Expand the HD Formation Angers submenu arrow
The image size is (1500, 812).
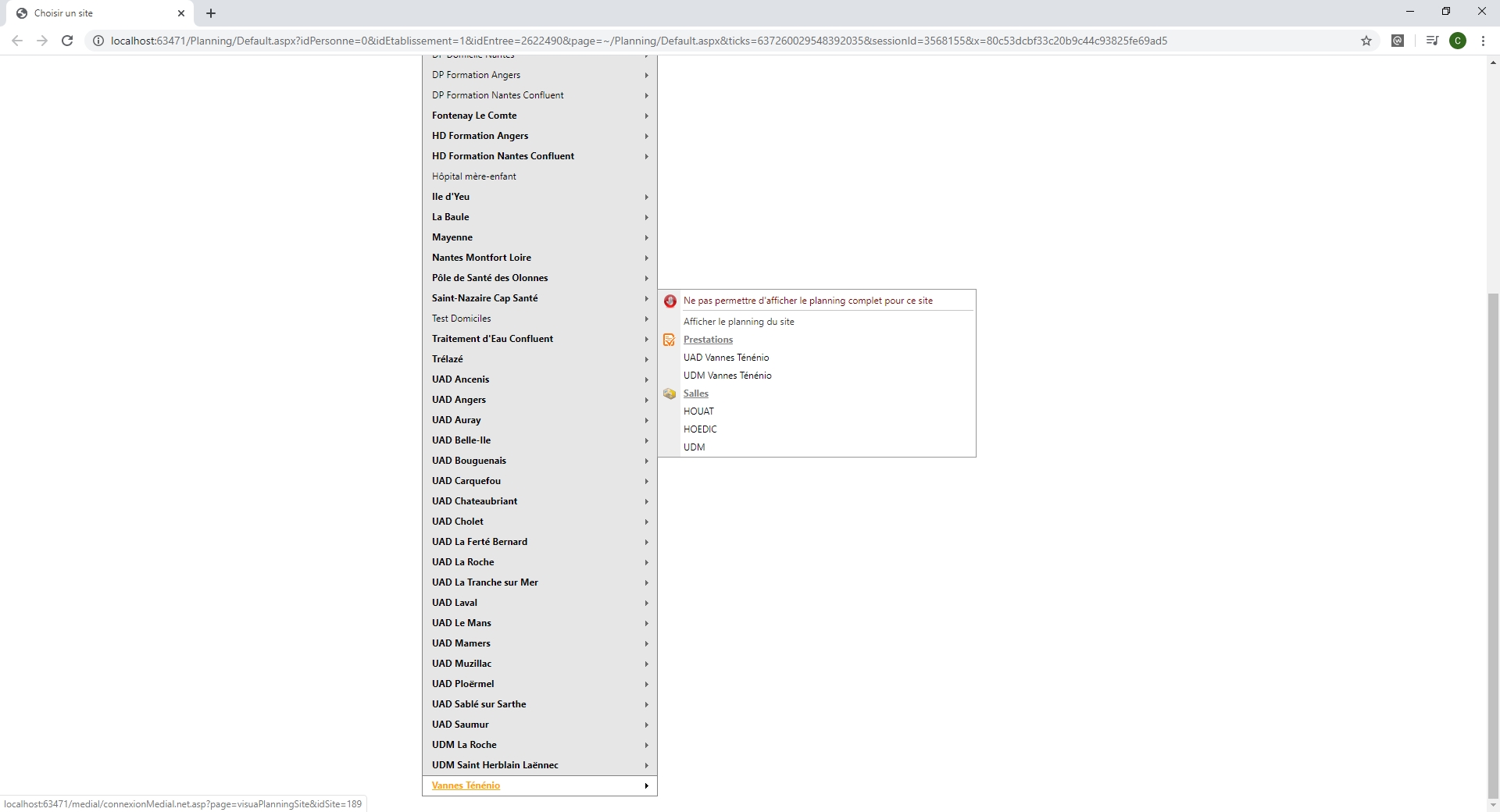(x=647, y=136)
